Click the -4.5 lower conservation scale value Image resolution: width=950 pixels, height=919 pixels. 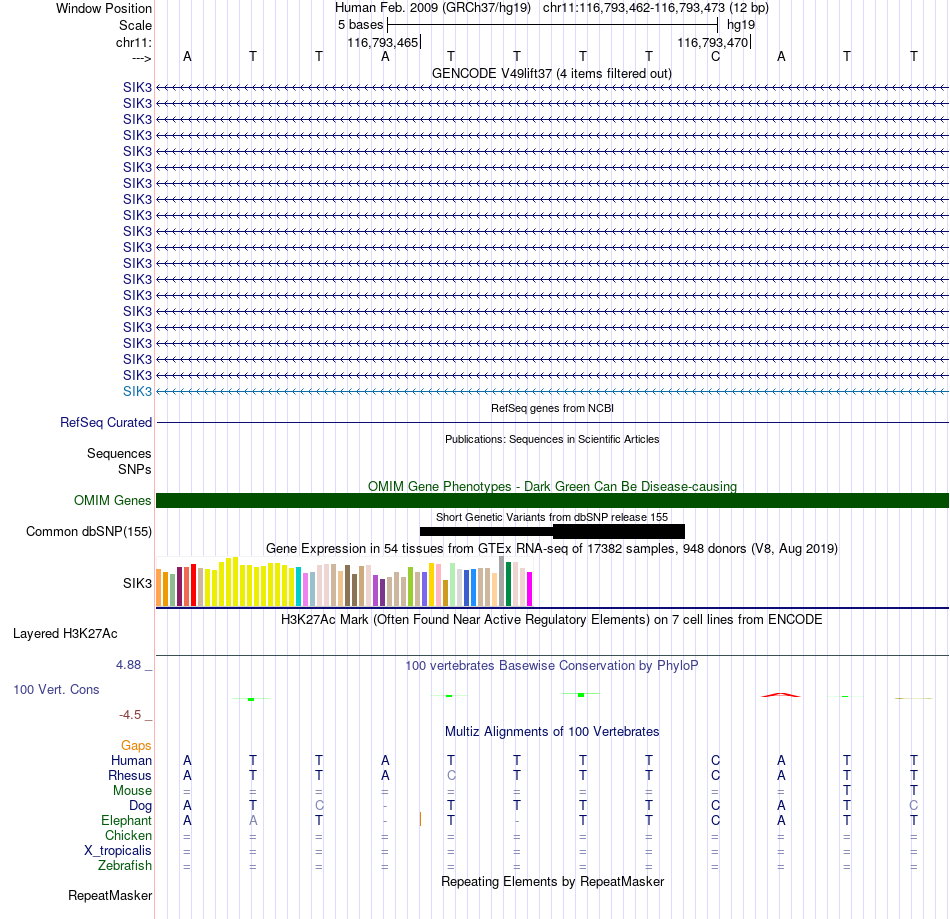tap(130, 715)
